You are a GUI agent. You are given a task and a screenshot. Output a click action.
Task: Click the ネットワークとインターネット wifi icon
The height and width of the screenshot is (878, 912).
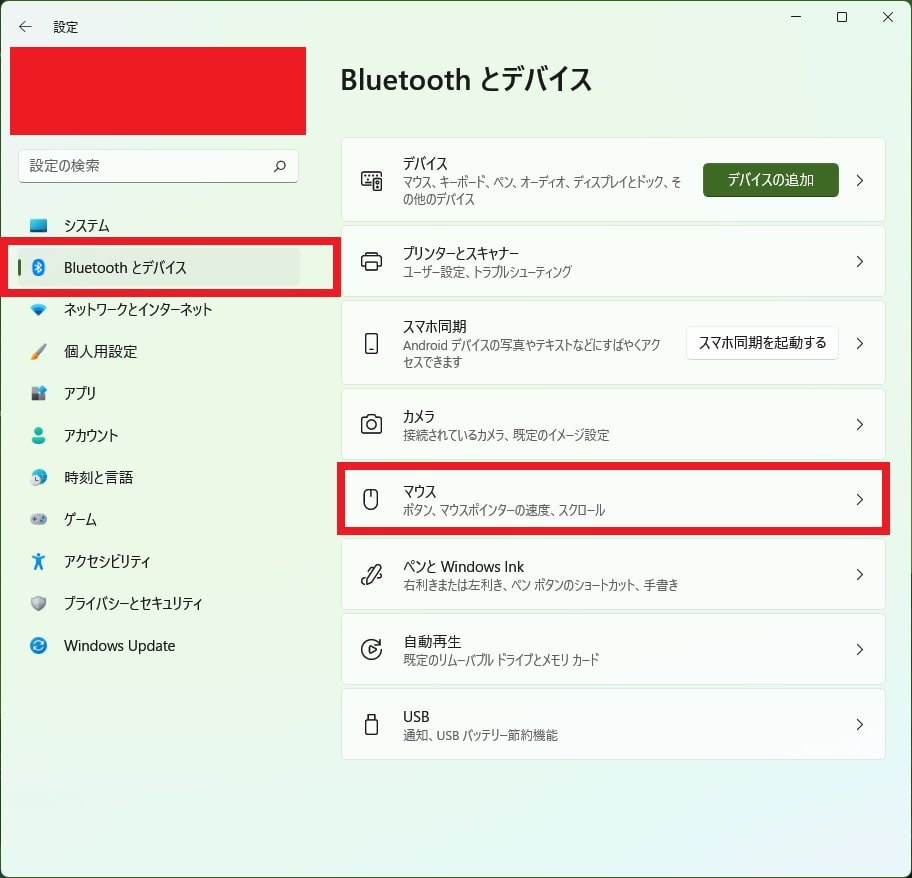38,309
